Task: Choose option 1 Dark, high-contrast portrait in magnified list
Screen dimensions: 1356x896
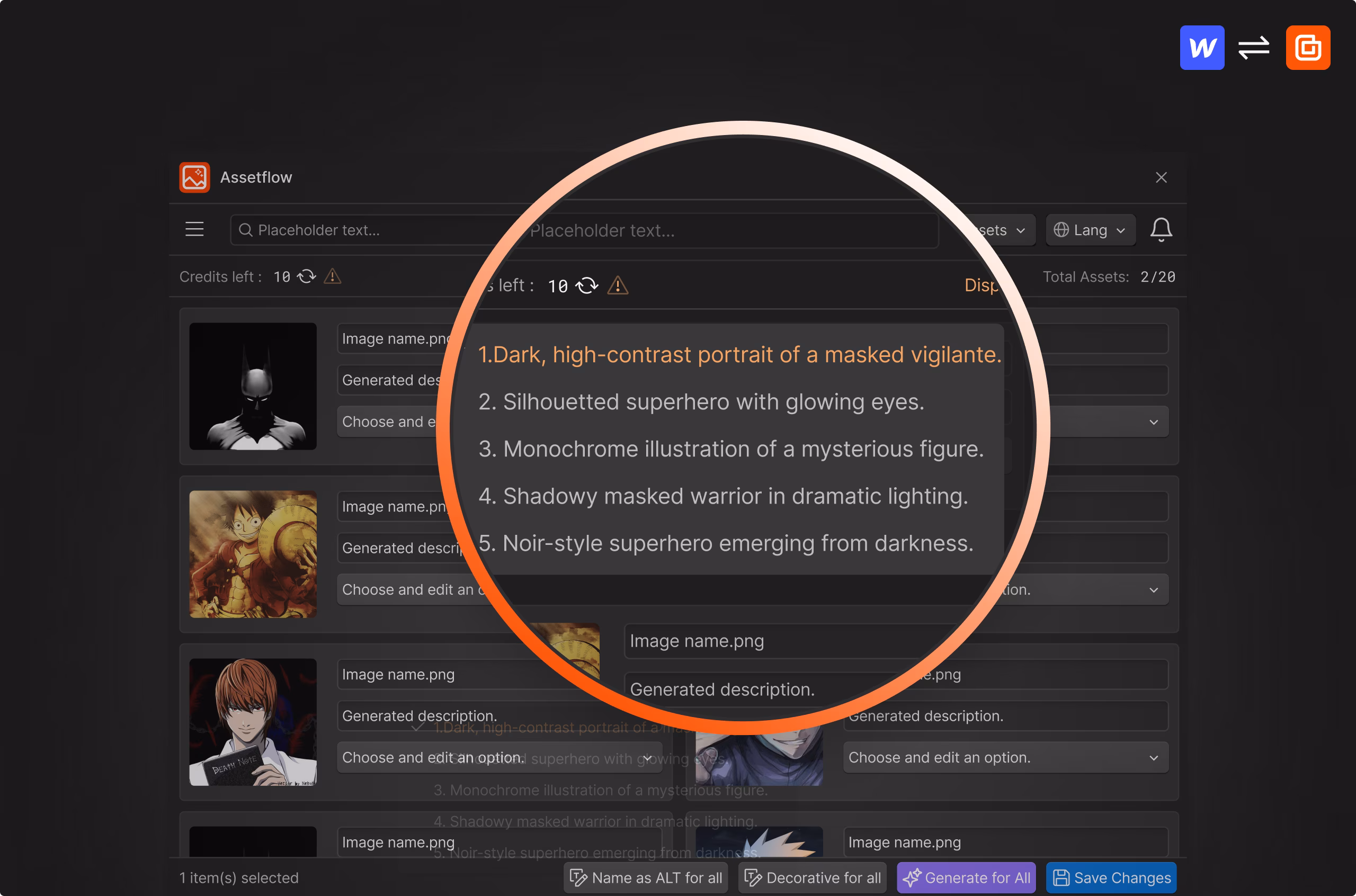Action: coord(739,354)
